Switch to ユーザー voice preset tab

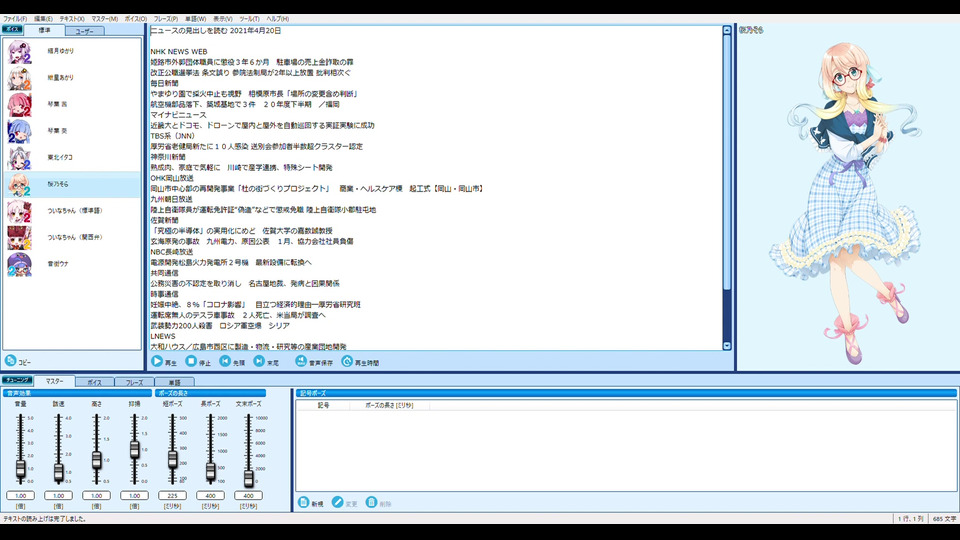tap(84, 31)
